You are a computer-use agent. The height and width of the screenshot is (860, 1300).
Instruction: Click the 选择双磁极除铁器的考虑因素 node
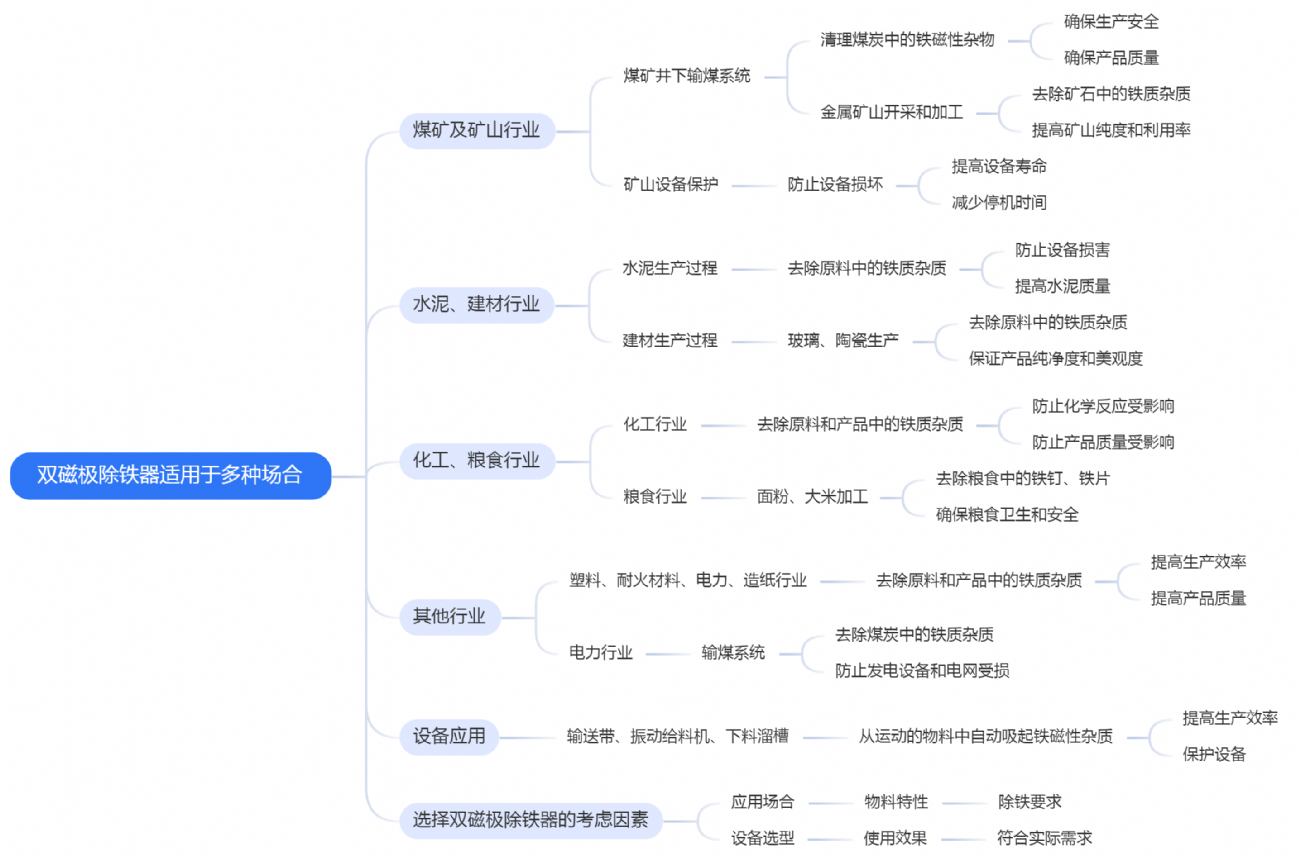pyautogui.click(x=530, y=821)
